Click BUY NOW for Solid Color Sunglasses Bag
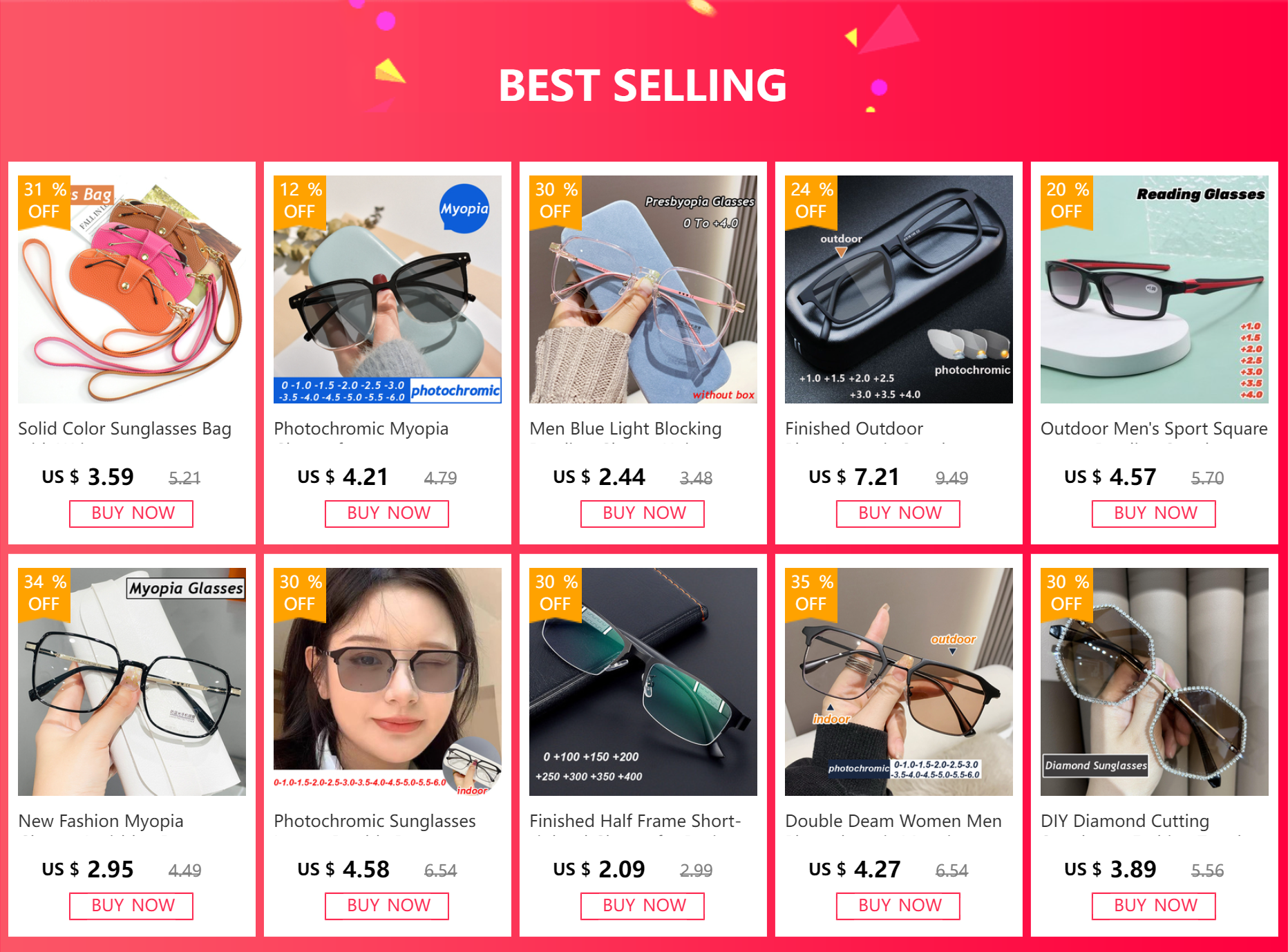The width and height of the screenshot is (1288, 952). [x=131, y=513]
